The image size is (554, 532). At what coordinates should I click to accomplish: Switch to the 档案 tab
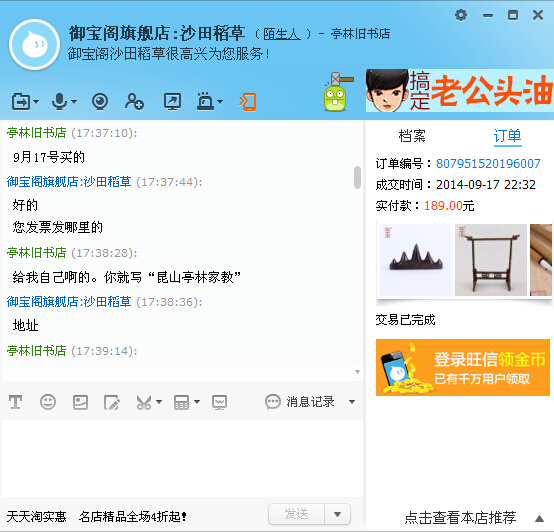click(412, 136)
